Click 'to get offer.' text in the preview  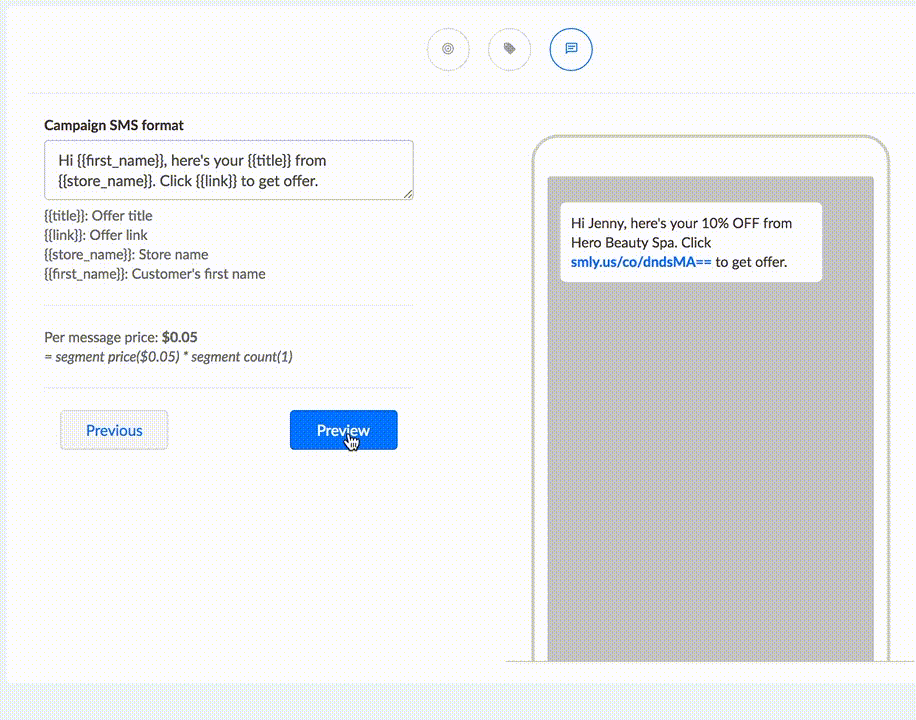point(752,262)
